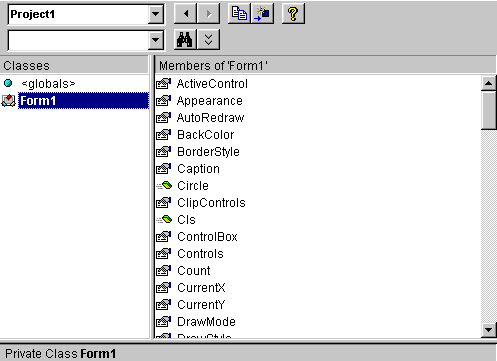This screenshot has width=497, height=361.
Task: Click the <globals> circle icon
Action: [x=8, y=83]
